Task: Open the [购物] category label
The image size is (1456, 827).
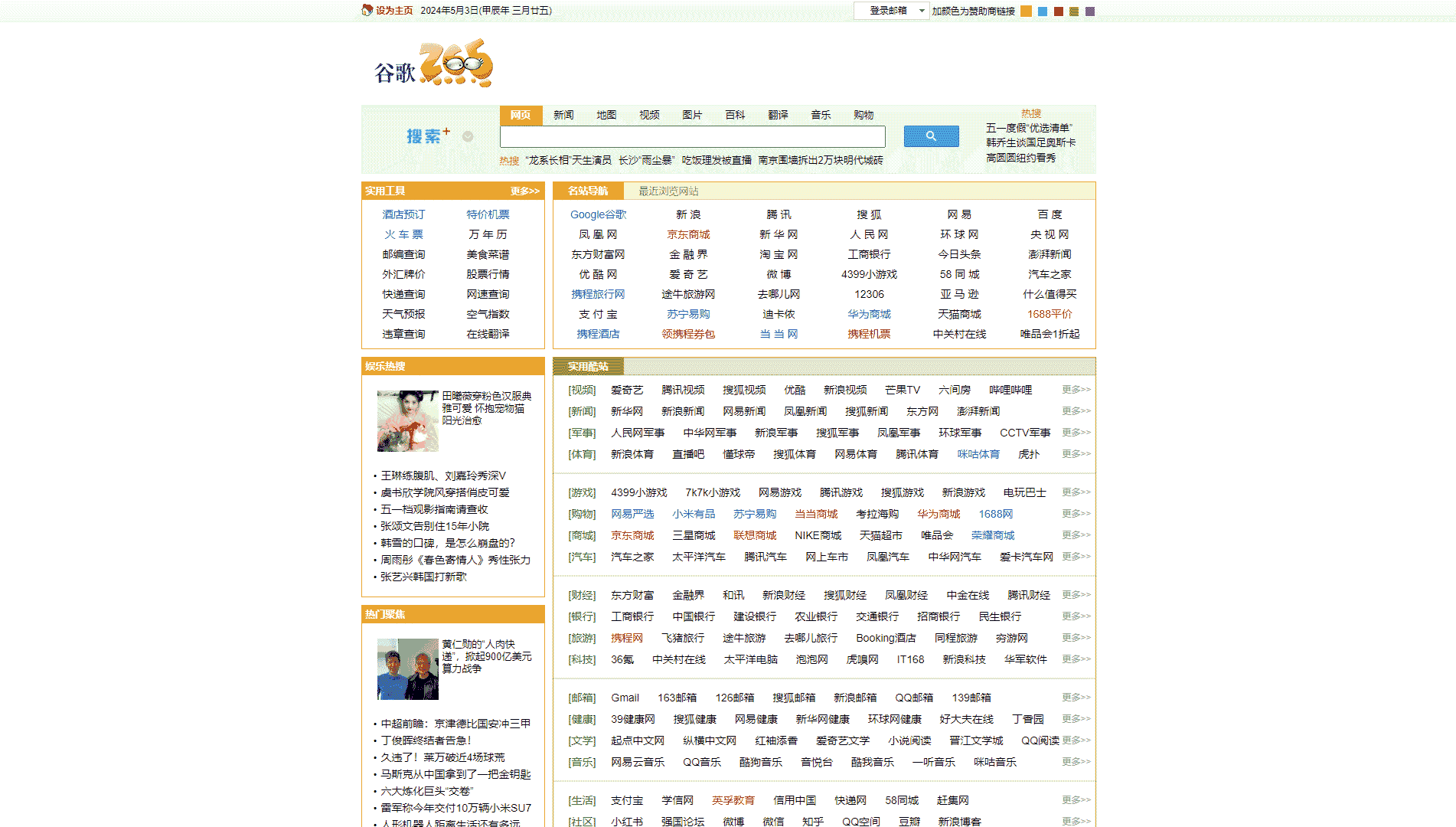Action: pos(582,514)
